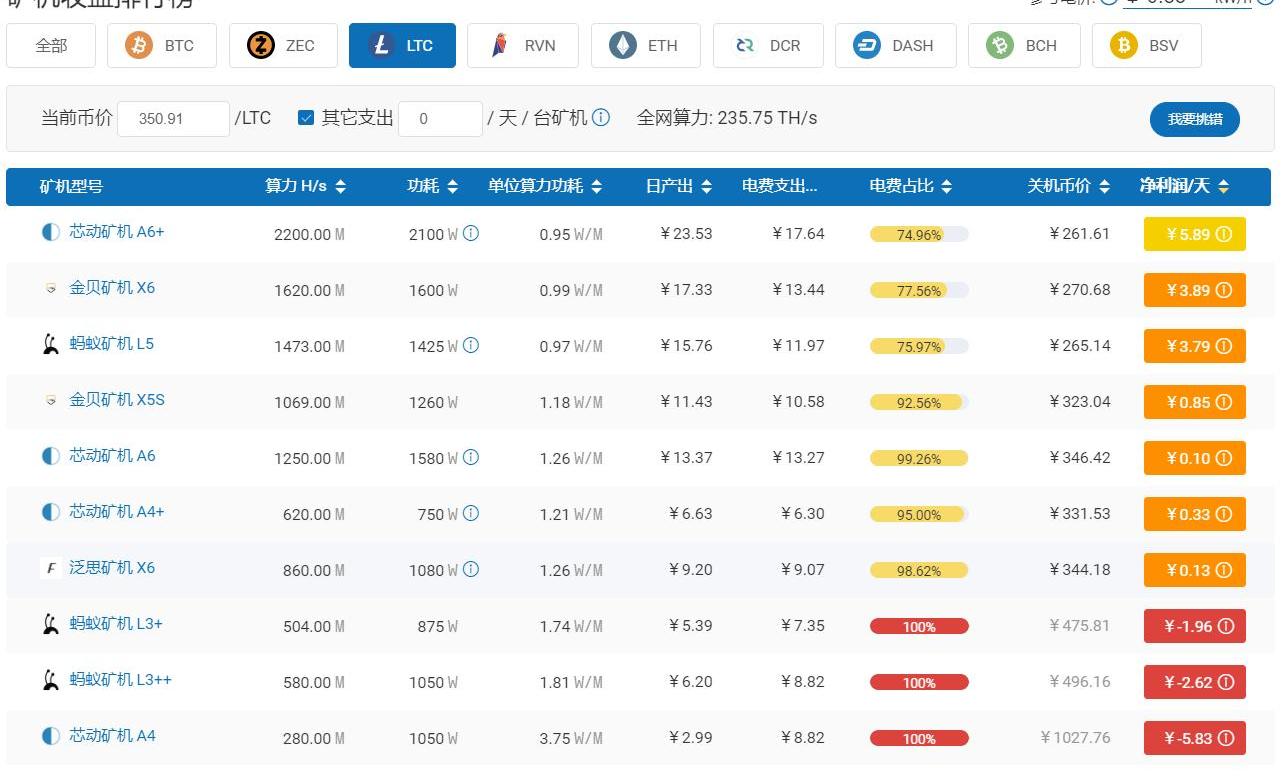This screenshot has width=1285, height=776.
Task: Click the 蚂蚁矿机 L3+ brand logo icon
Action: tap(51, 624)
